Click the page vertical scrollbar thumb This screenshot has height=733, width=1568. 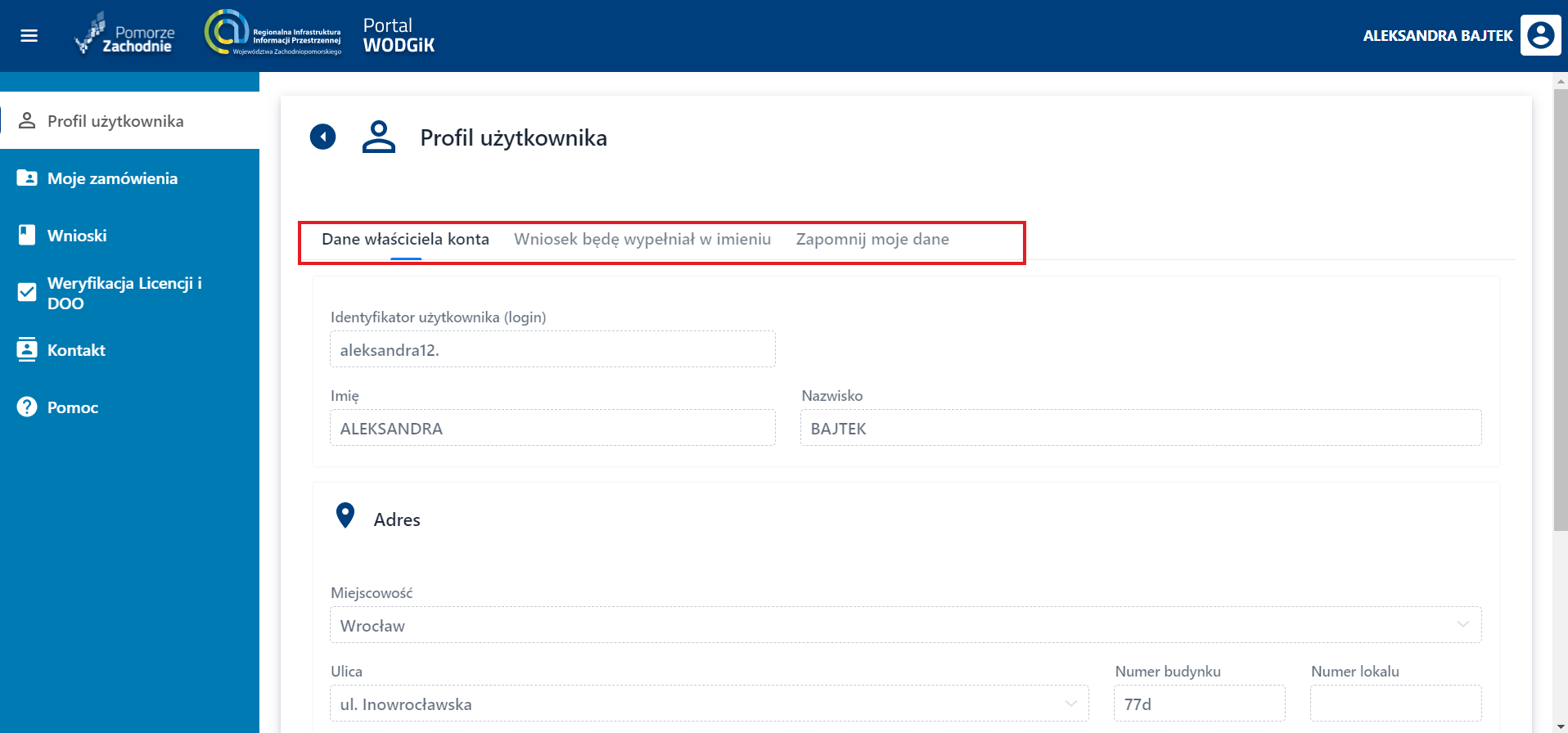tap(1560, 309)
